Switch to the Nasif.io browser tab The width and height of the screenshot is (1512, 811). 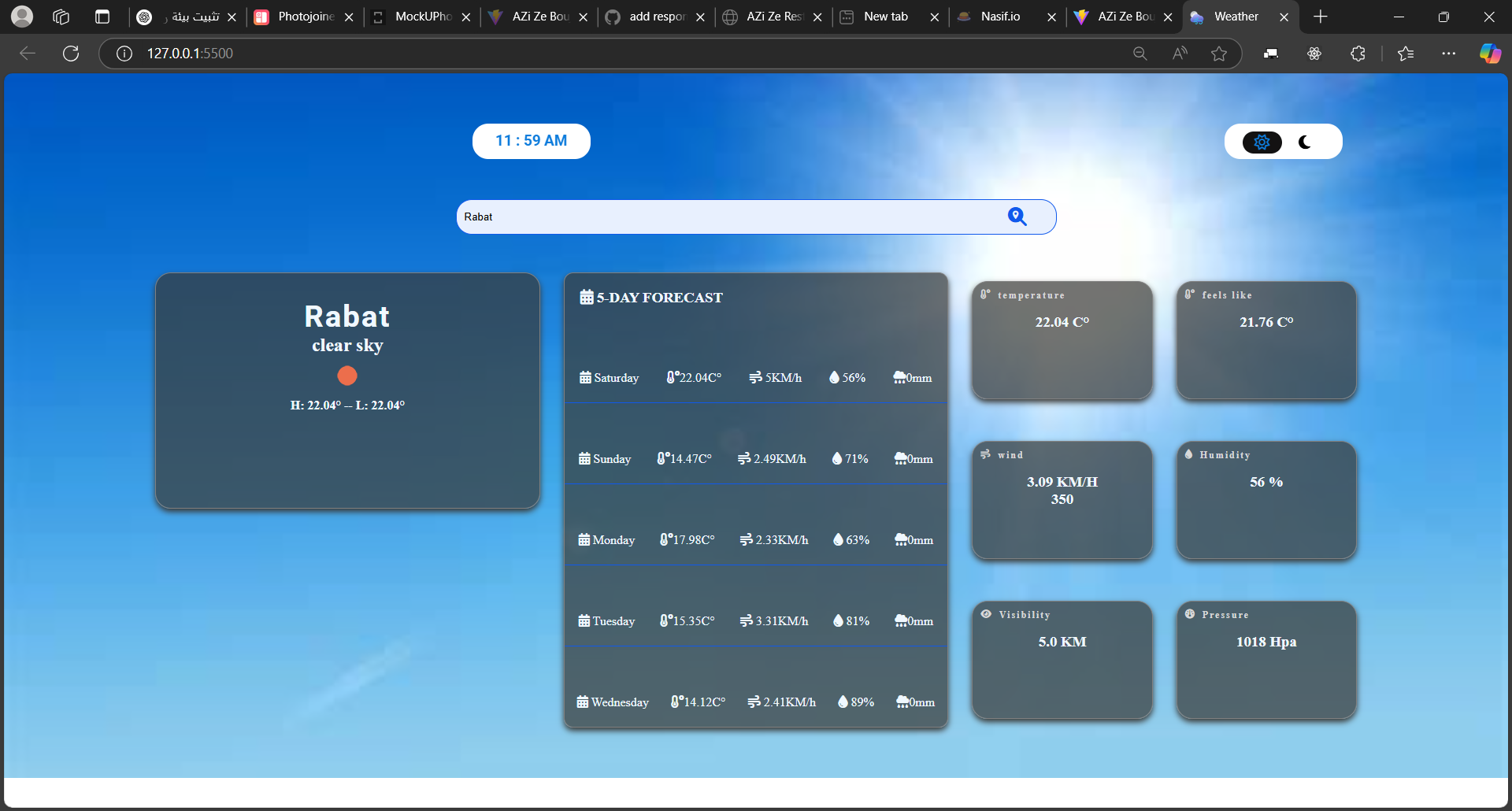(x=999, y=17)
